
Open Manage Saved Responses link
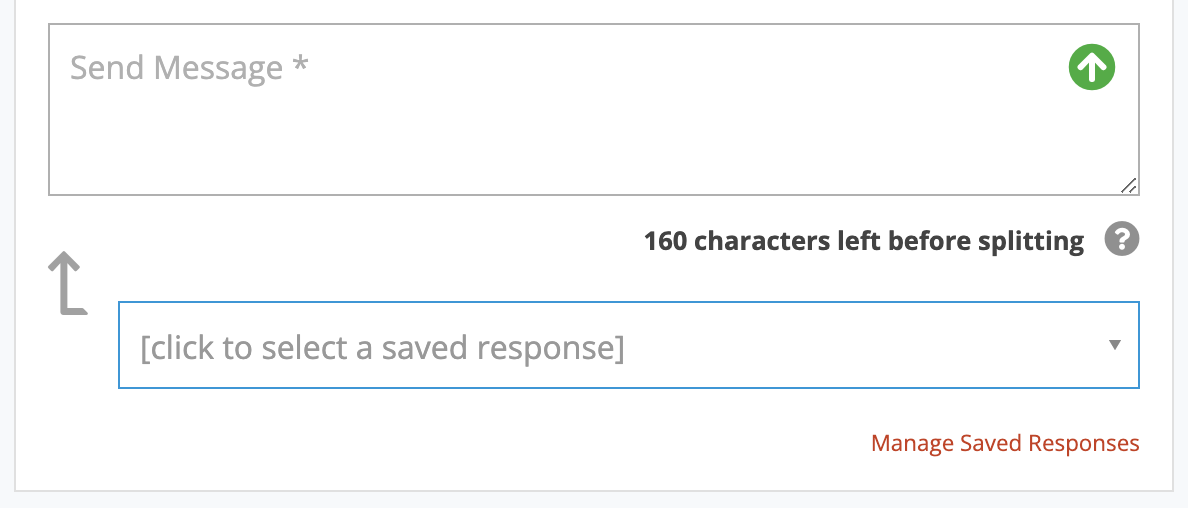[1005, 443]
